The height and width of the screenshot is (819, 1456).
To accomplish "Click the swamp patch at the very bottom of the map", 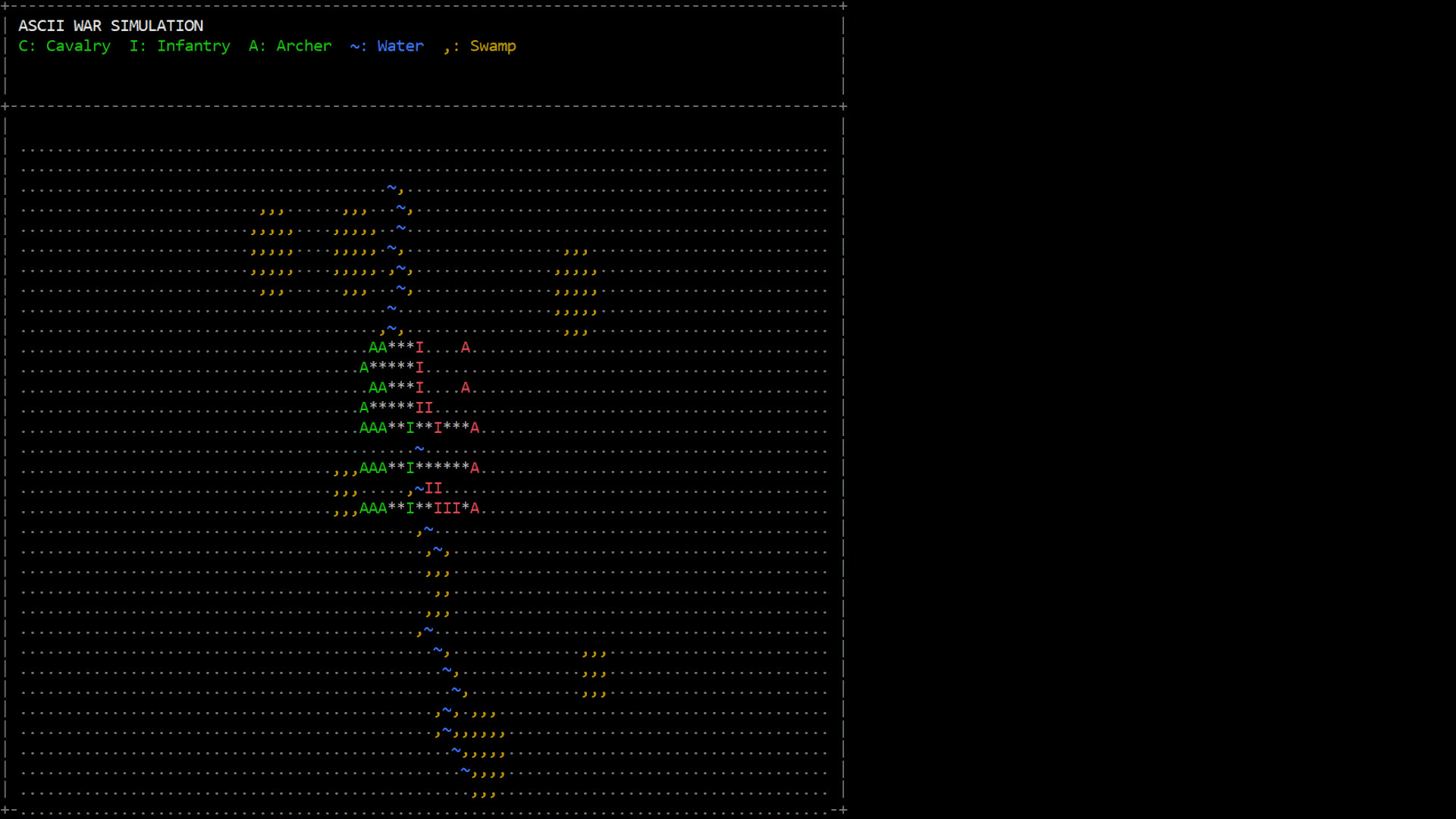I will tap(484, 794).
